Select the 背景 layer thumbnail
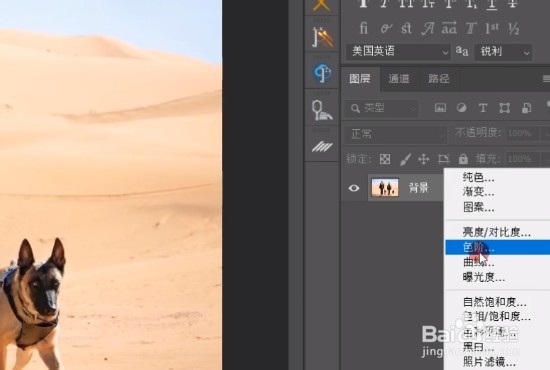This screenshot has width=550, height=370. [385, 188]
